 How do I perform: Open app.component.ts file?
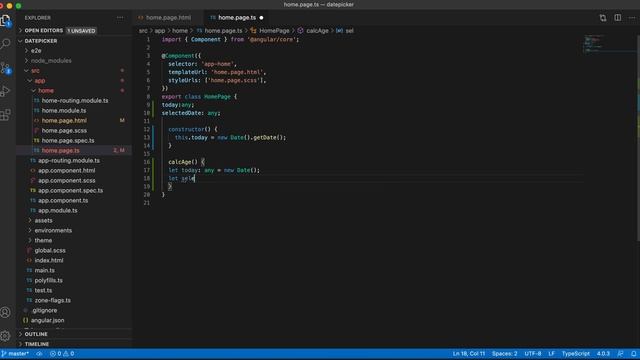point(63,200)
